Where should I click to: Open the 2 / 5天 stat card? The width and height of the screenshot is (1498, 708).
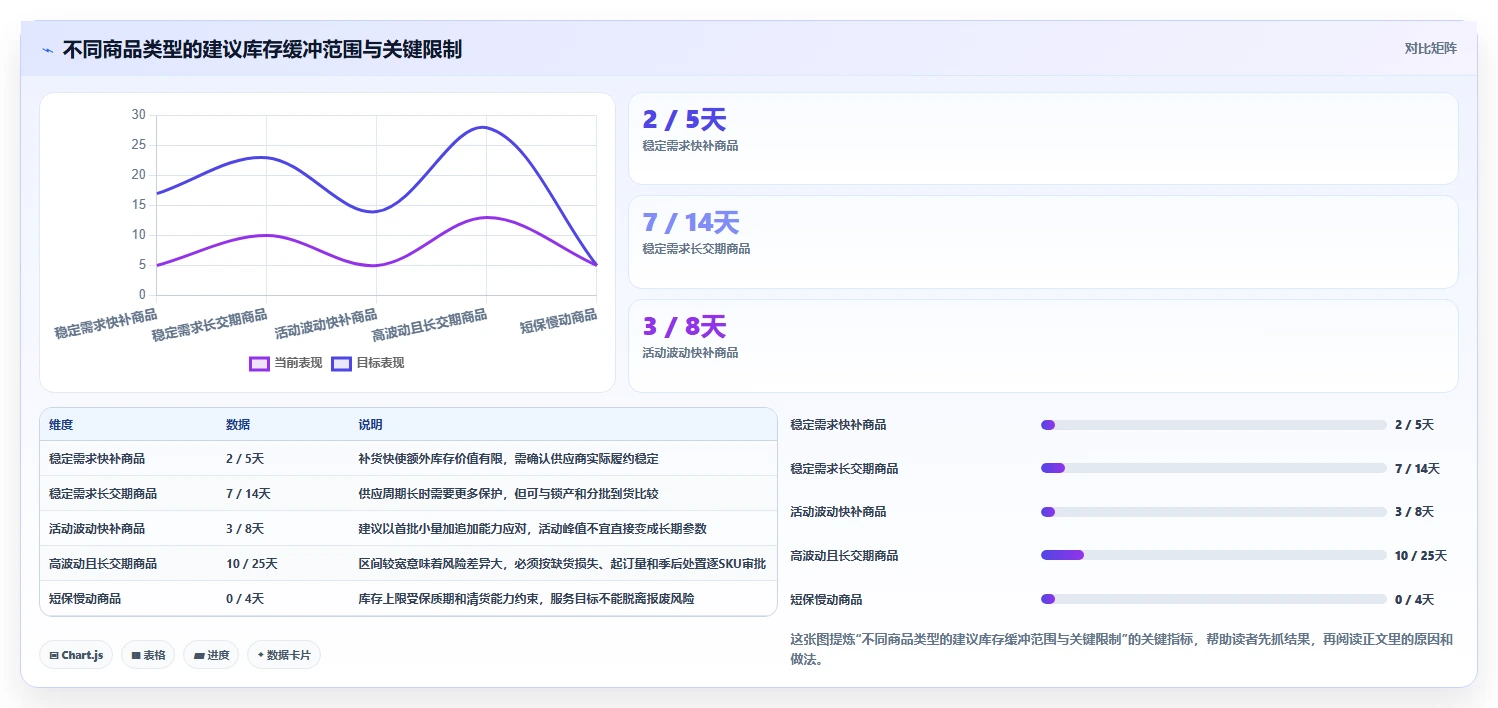(1043, 139)
